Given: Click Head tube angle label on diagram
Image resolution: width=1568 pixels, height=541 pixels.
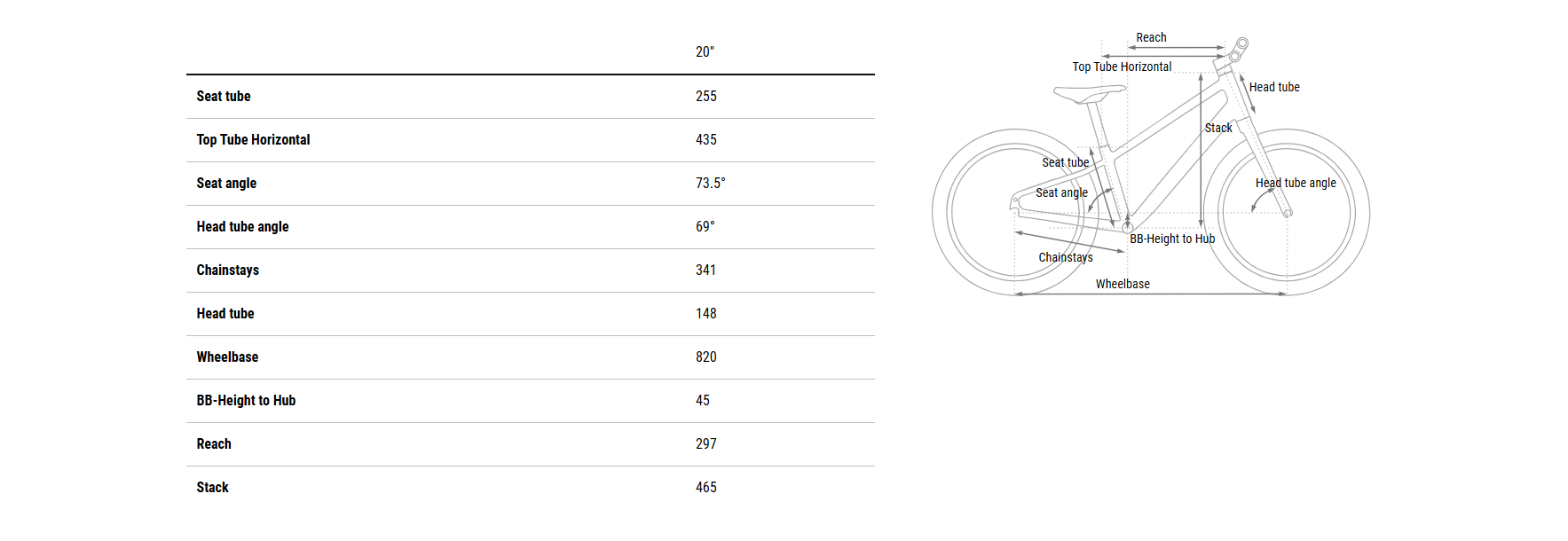Looking at the screenshot, I should click(x=1296, y=183).
